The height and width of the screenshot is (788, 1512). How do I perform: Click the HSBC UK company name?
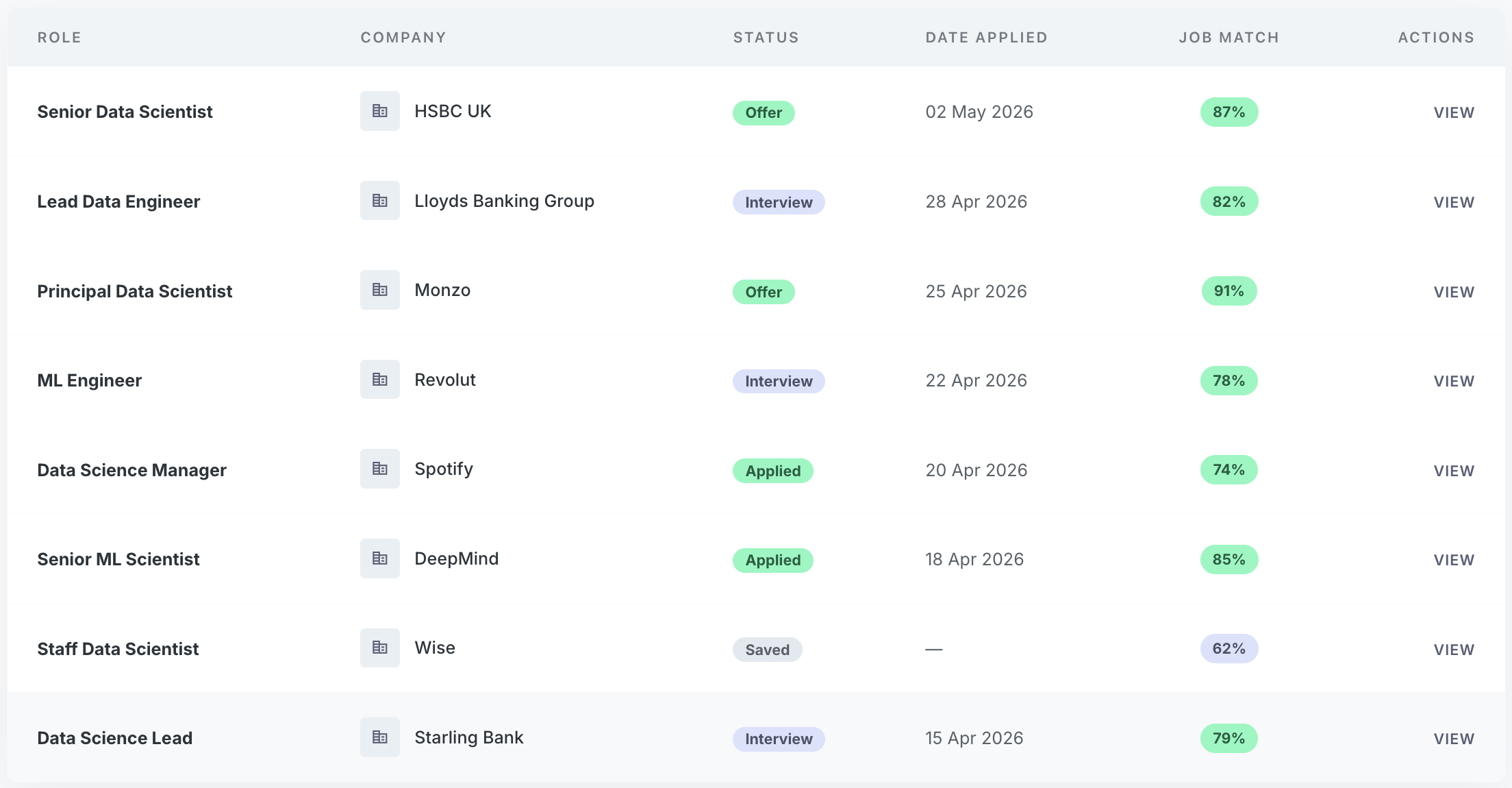(x=453, y=111)
